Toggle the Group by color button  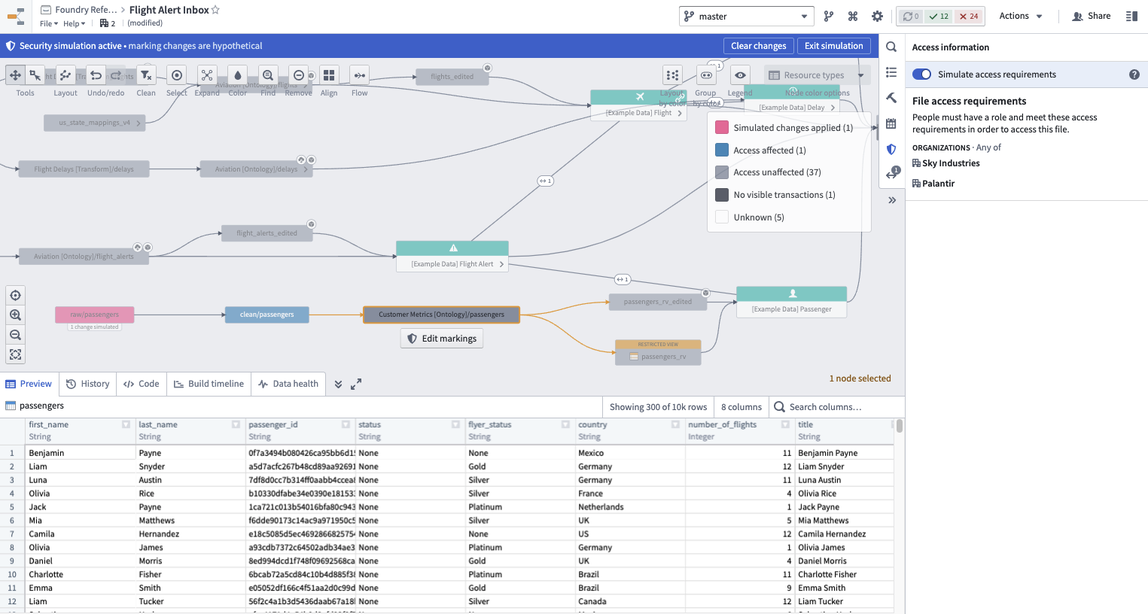tap(706, 75)
